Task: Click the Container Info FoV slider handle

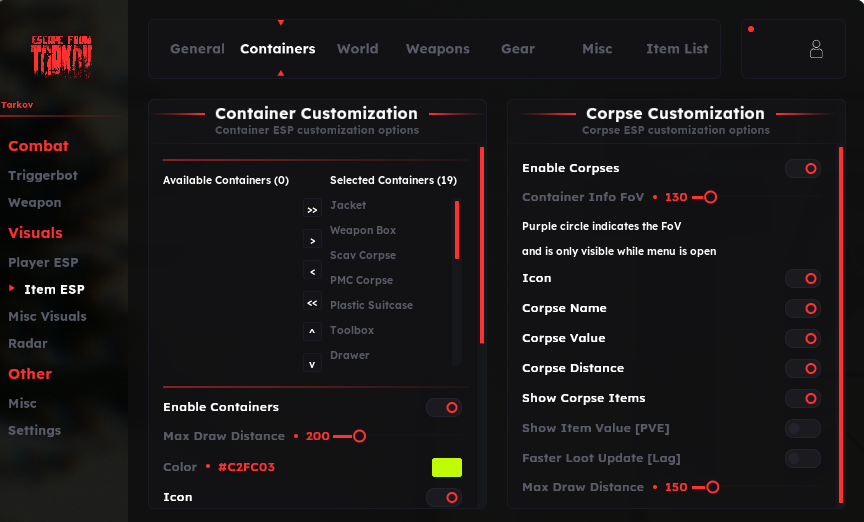Action: point(711,198)
